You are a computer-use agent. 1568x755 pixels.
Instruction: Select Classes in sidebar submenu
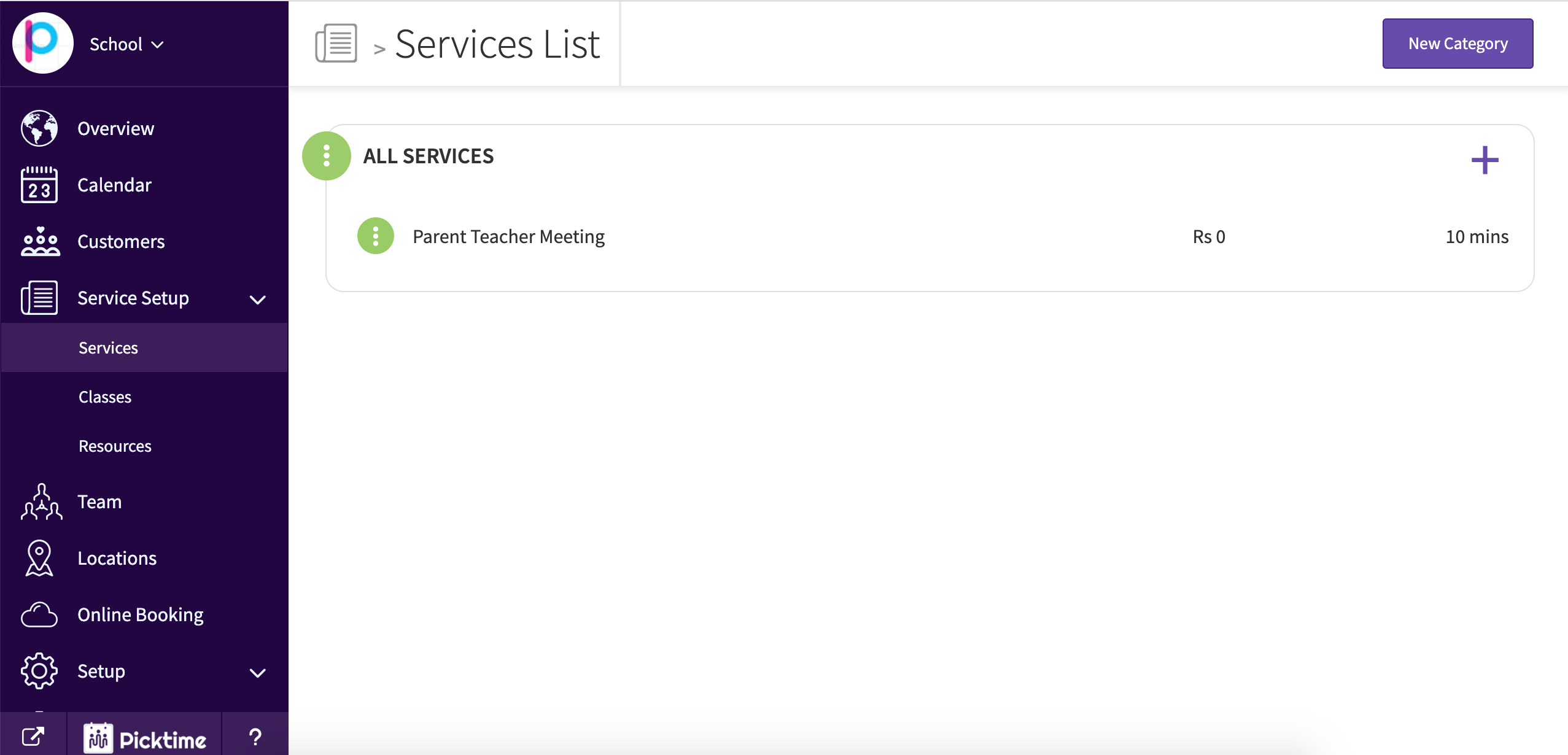[x=105, y=397]
